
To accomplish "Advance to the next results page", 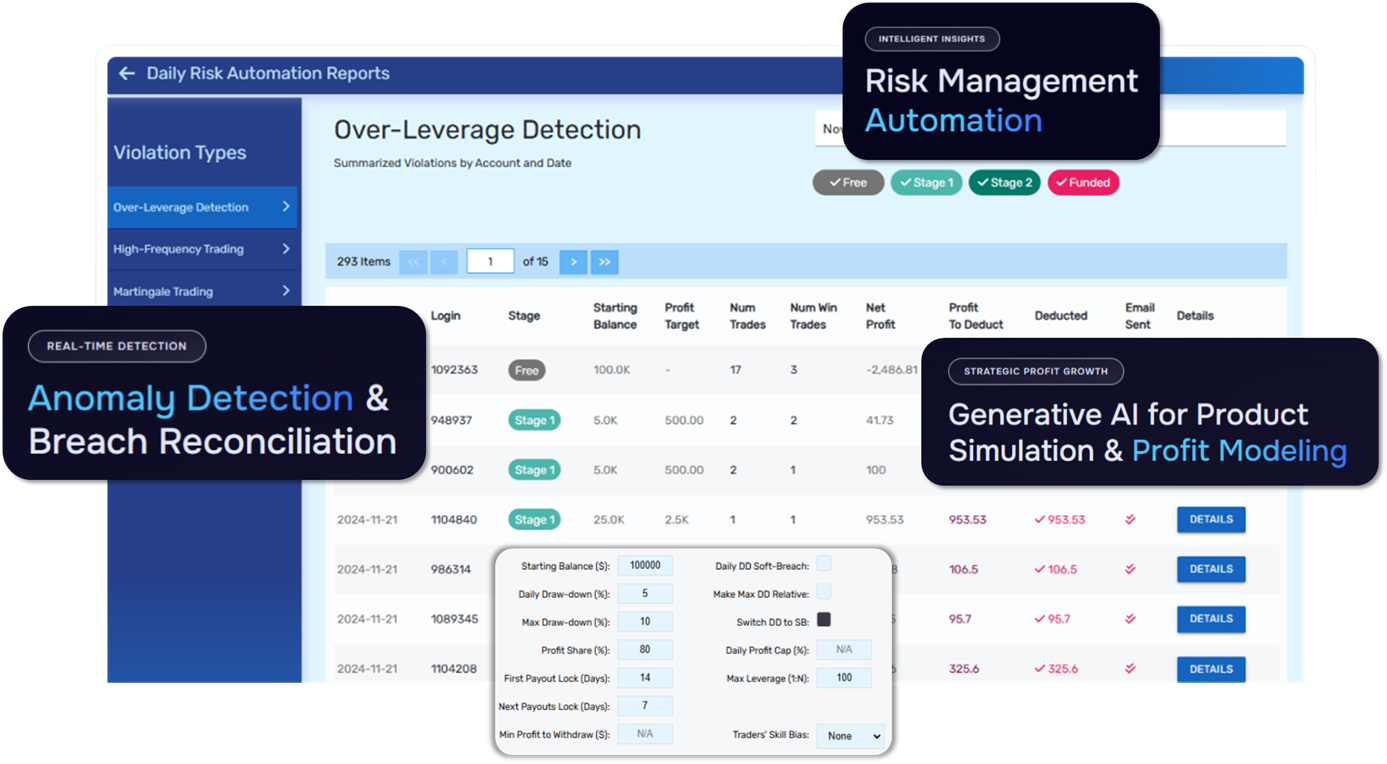I will tap(573, 262).
